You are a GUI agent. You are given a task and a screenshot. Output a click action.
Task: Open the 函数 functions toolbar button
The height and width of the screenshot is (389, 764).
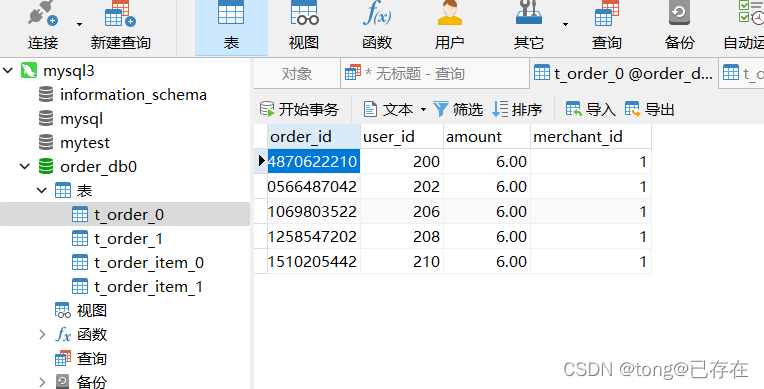click(377, 26)
